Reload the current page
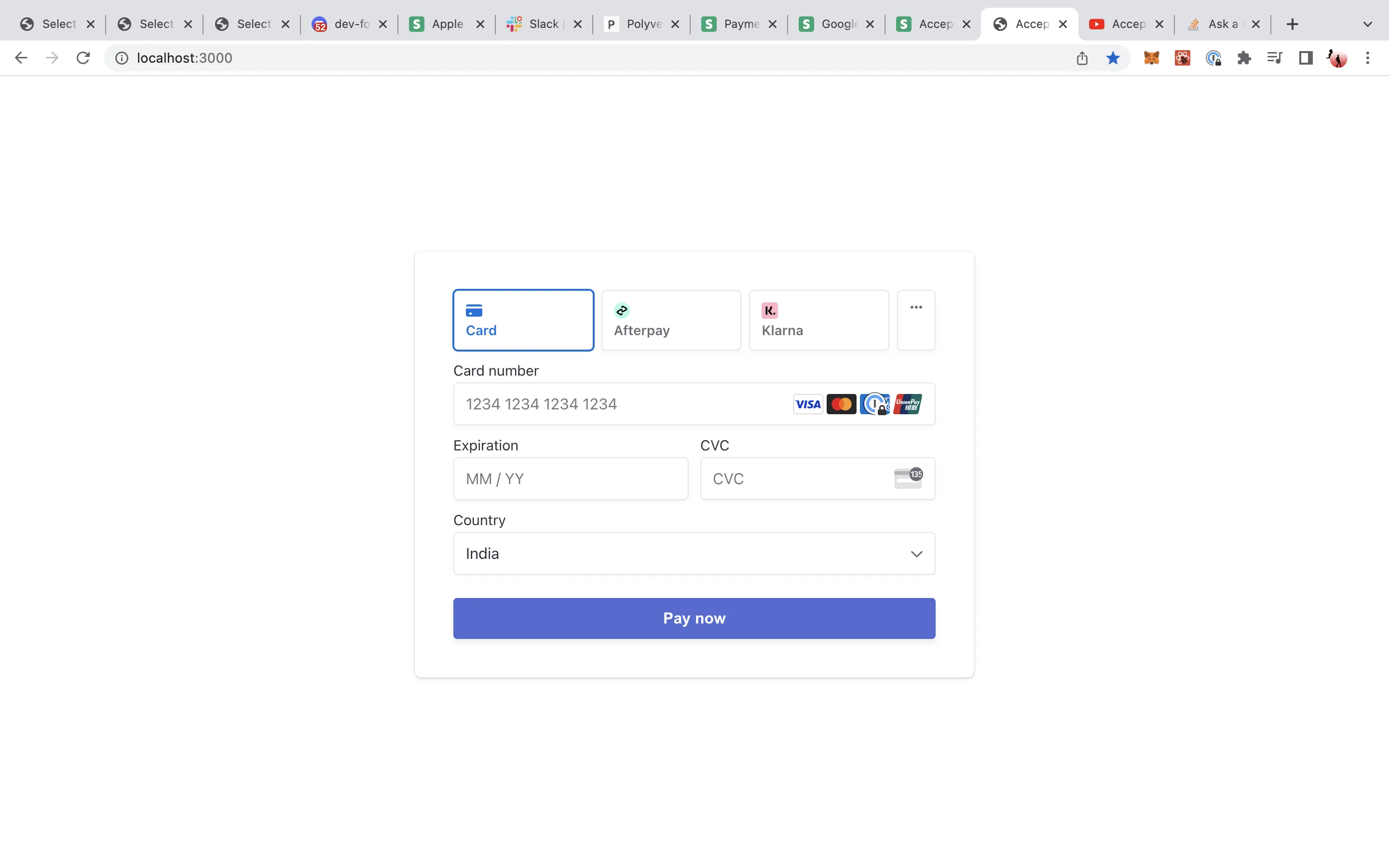Viewport: 1389px width, 868px height. [x=83, y=58]
